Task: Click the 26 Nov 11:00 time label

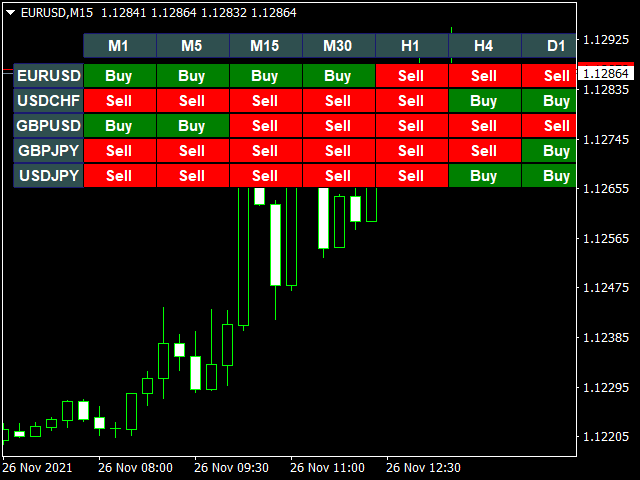Action: coord(327,468)
